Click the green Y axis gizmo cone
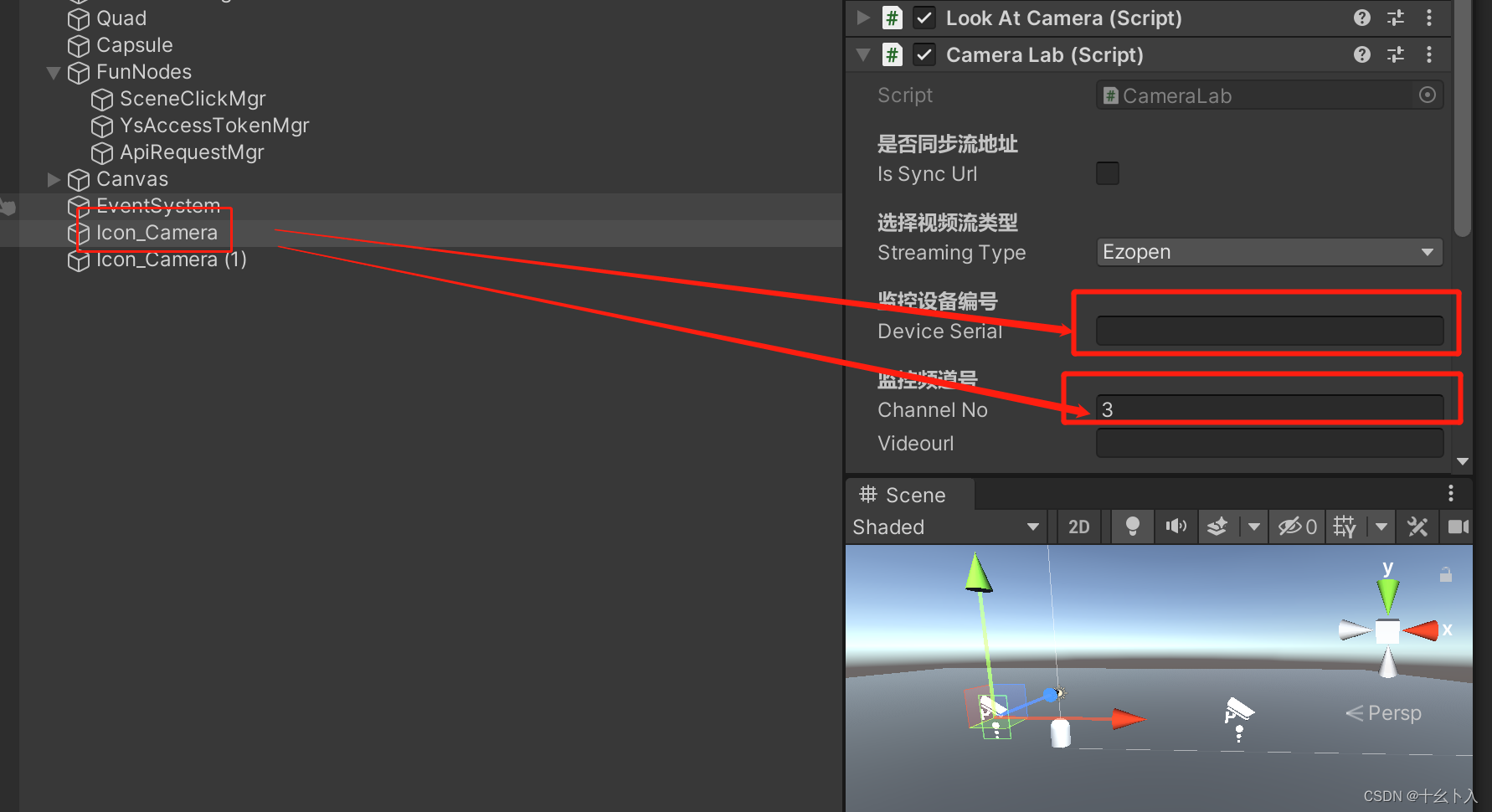This screenshot has height=812, width=1492. click(1388, 595)
